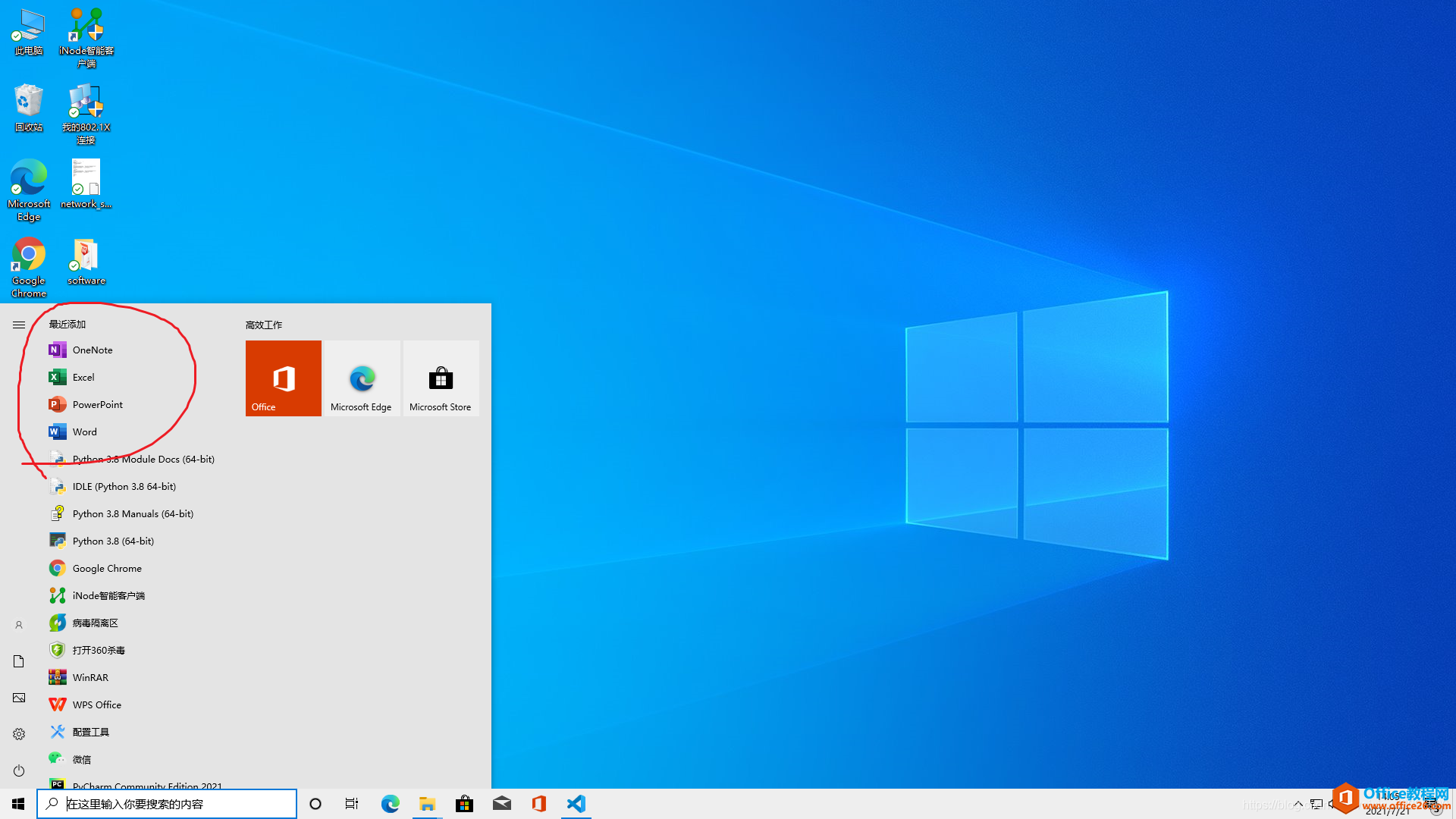Select Python 3.8 64-bit app entry
1456x819 pixels.
click(x=113, y=540)
